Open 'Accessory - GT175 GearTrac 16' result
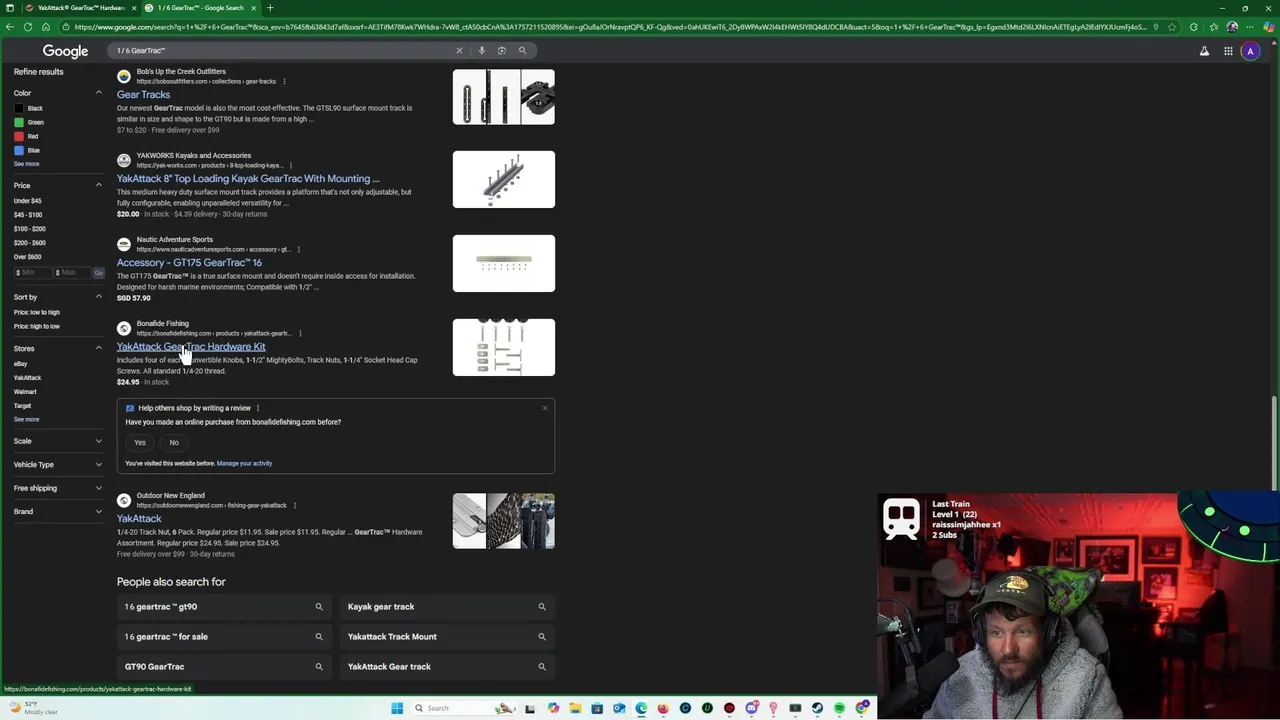The height and width of the screenshot is (720, 1280). [189, 263]
